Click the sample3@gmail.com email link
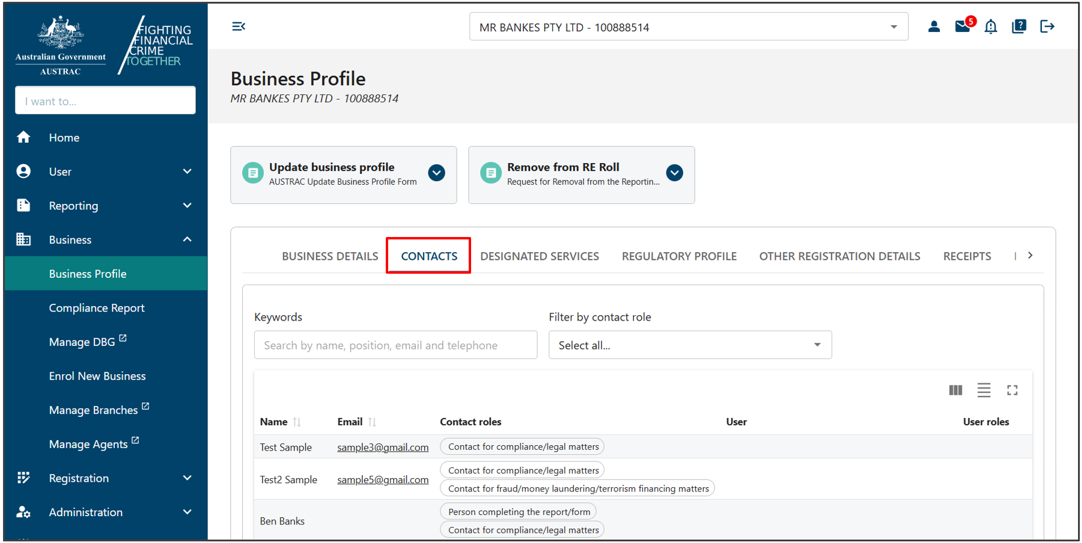The image size is (1082, 543). pyautogui.click(x=383, y=447)
